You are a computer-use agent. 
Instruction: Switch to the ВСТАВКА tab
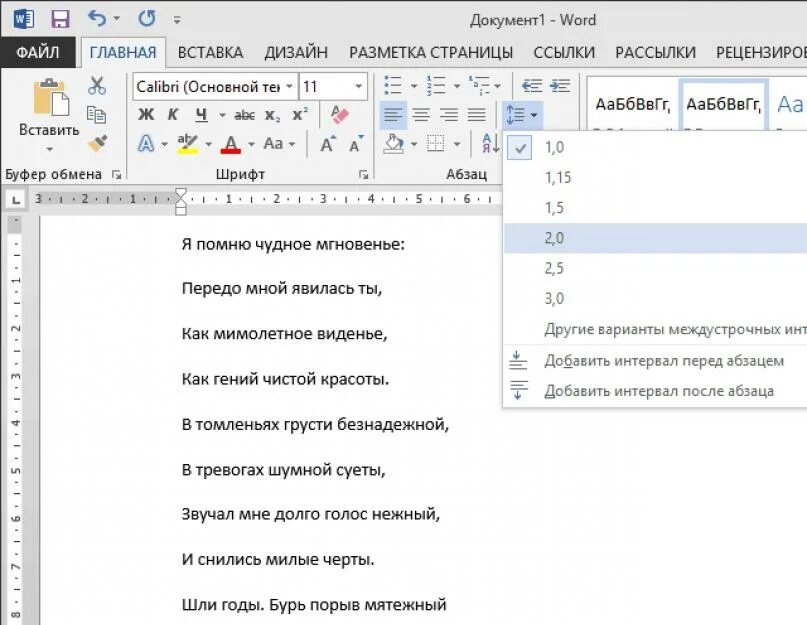[210, 52]
